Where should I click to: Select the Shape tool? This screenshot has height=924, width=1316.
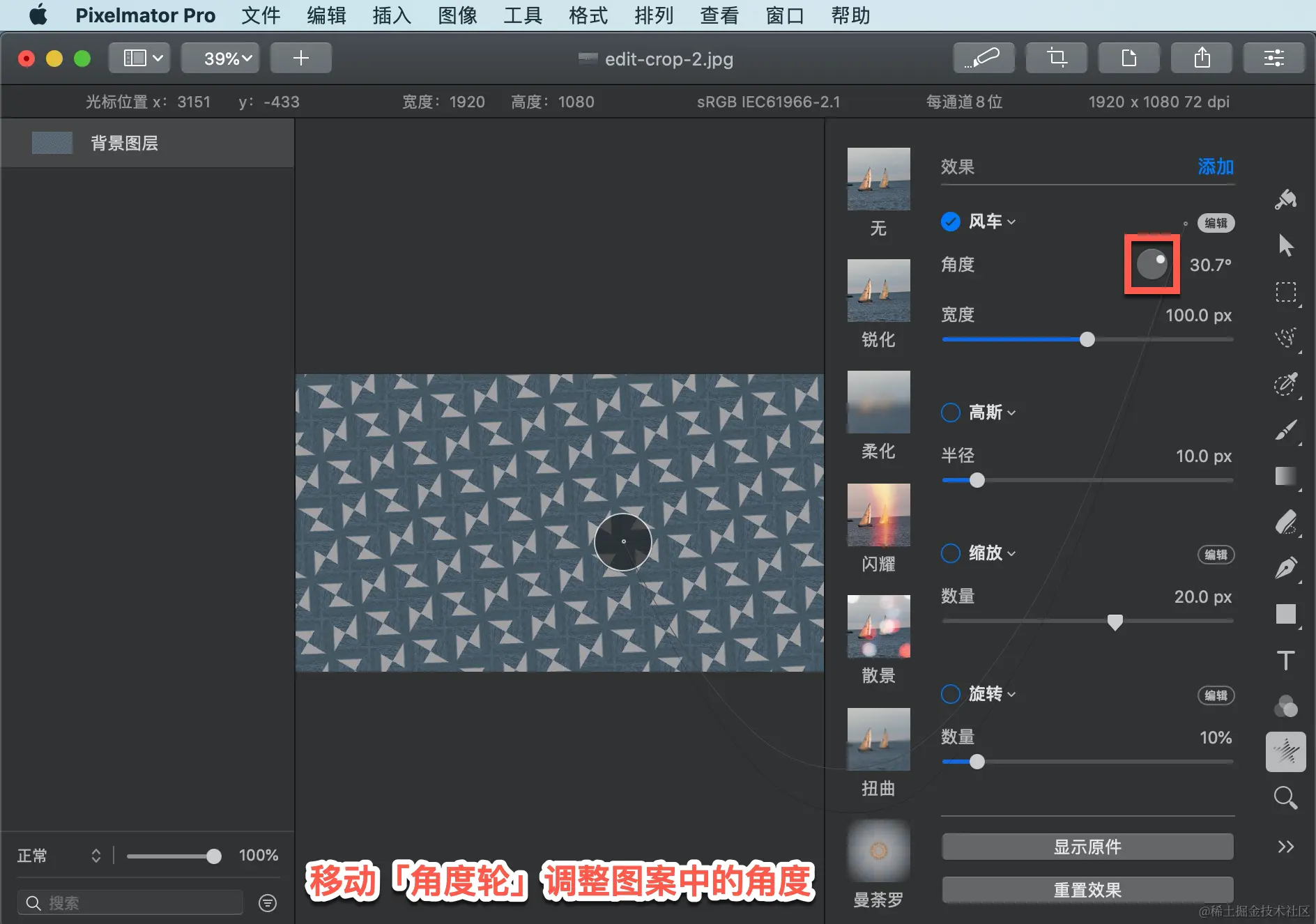[x=1285, y=614]
